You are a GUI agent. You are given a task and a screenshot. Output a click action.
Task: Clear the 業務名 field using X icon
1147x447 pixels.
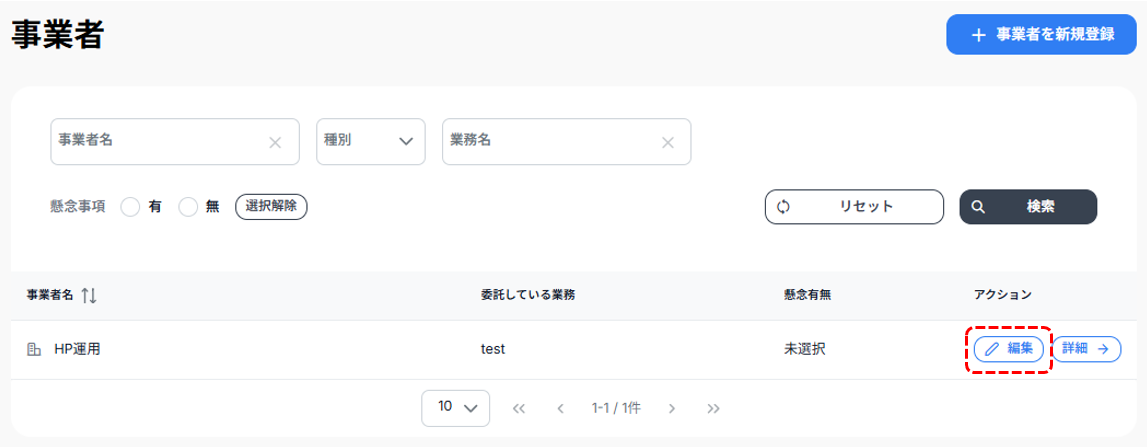(x=667, y=142)
